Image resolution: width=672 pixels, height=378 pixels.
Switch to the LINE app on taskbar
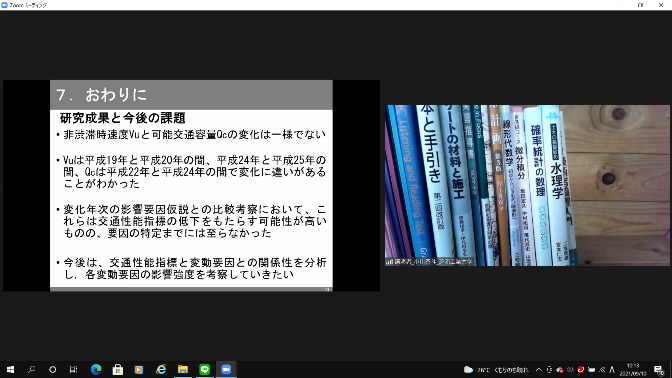[x=204, y=369]
